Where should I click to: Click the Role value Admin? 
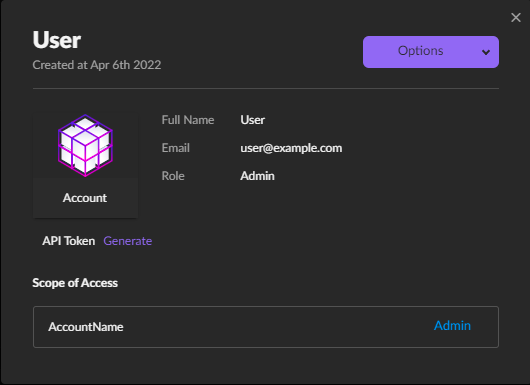pyautogui.click(x=257, y=176)
